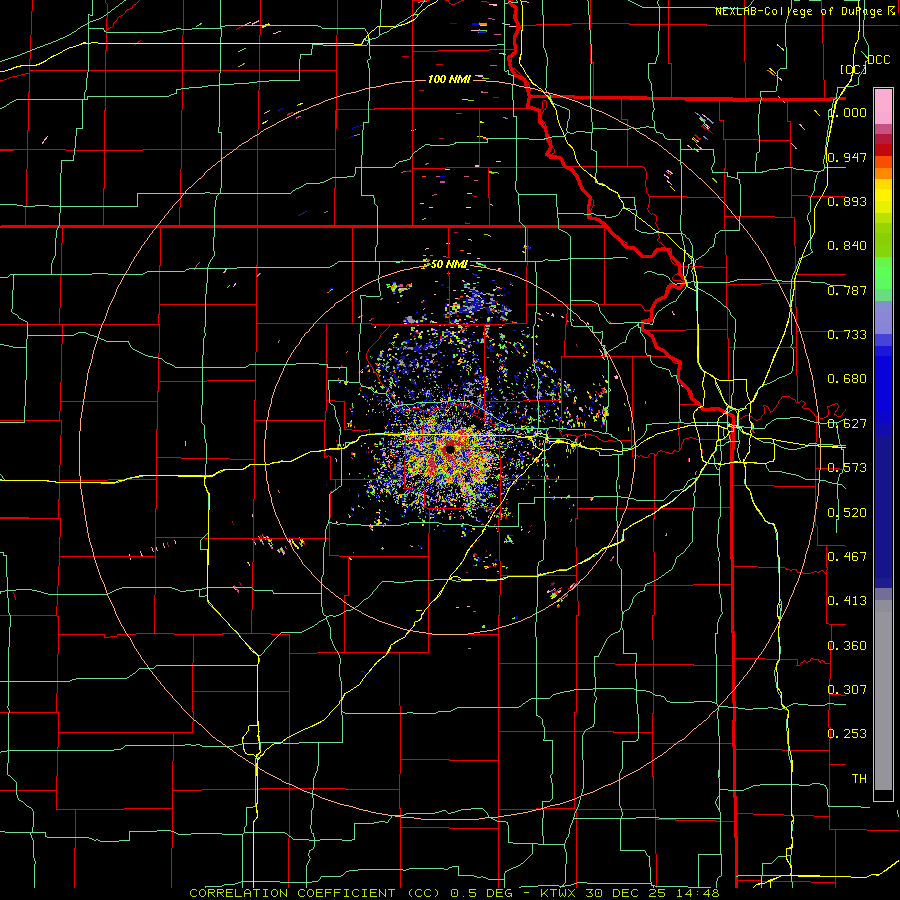Click the light pink swatch atop the color scale
Viewport: 900px width, 900px height.
click(883, 106)
